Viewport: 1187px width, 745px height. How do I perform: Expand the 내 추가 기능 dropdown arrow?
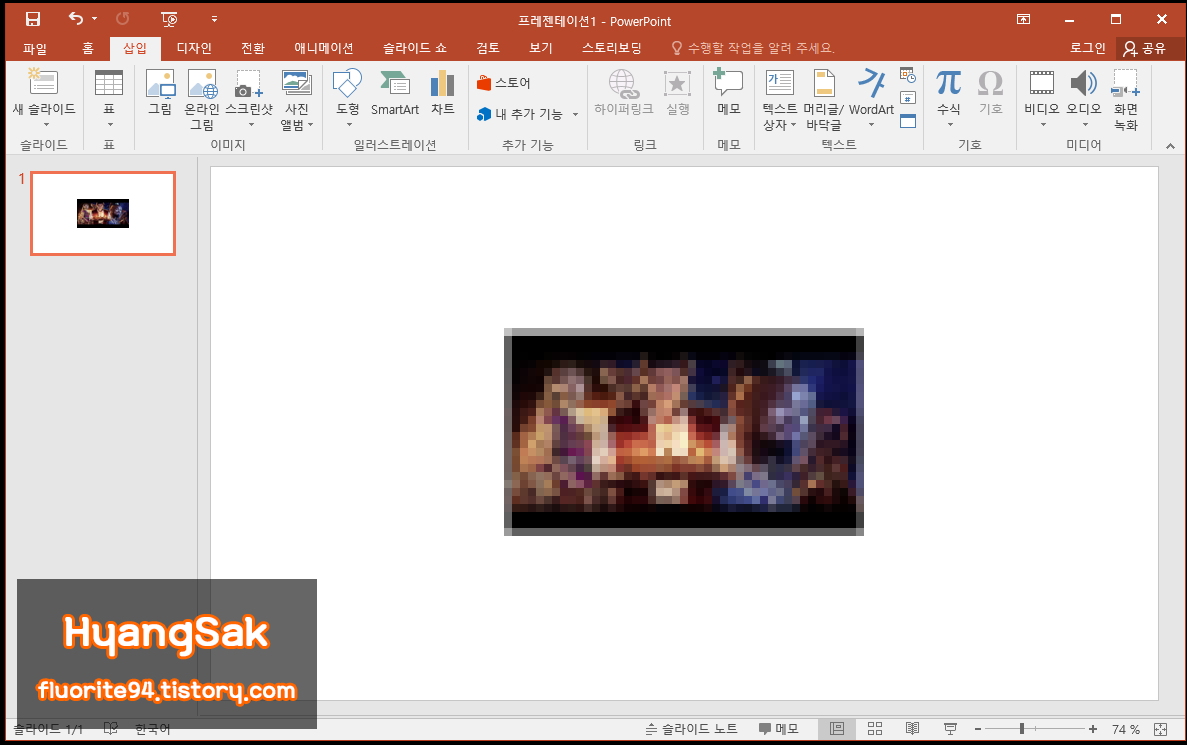pyautogui.click(x=575, y=114)
